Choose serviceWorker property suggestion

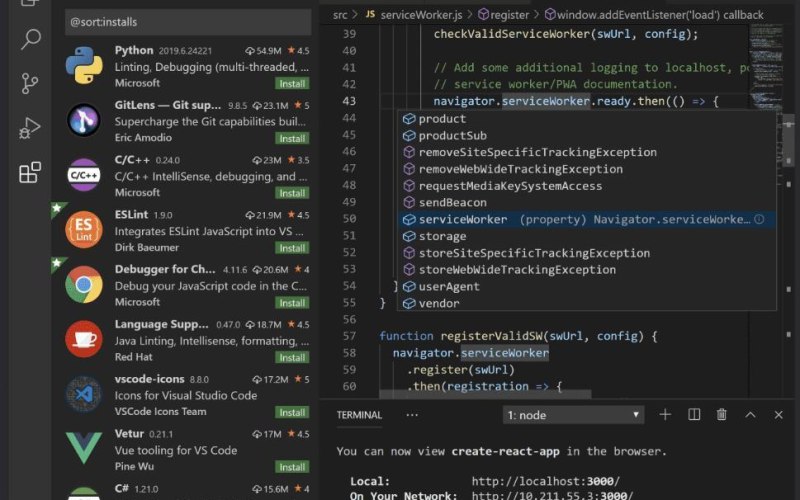(x=587, y=219)
